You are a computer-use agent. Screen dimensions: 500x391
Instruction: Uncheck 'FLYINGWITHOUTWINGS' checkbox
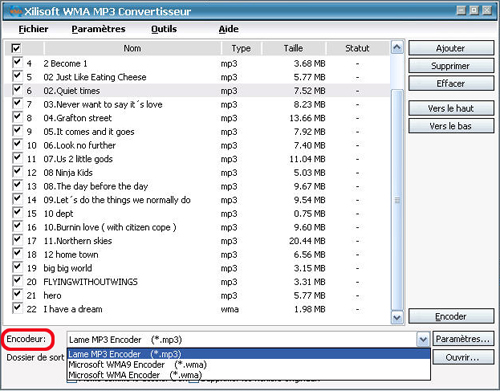click(17, 281)
